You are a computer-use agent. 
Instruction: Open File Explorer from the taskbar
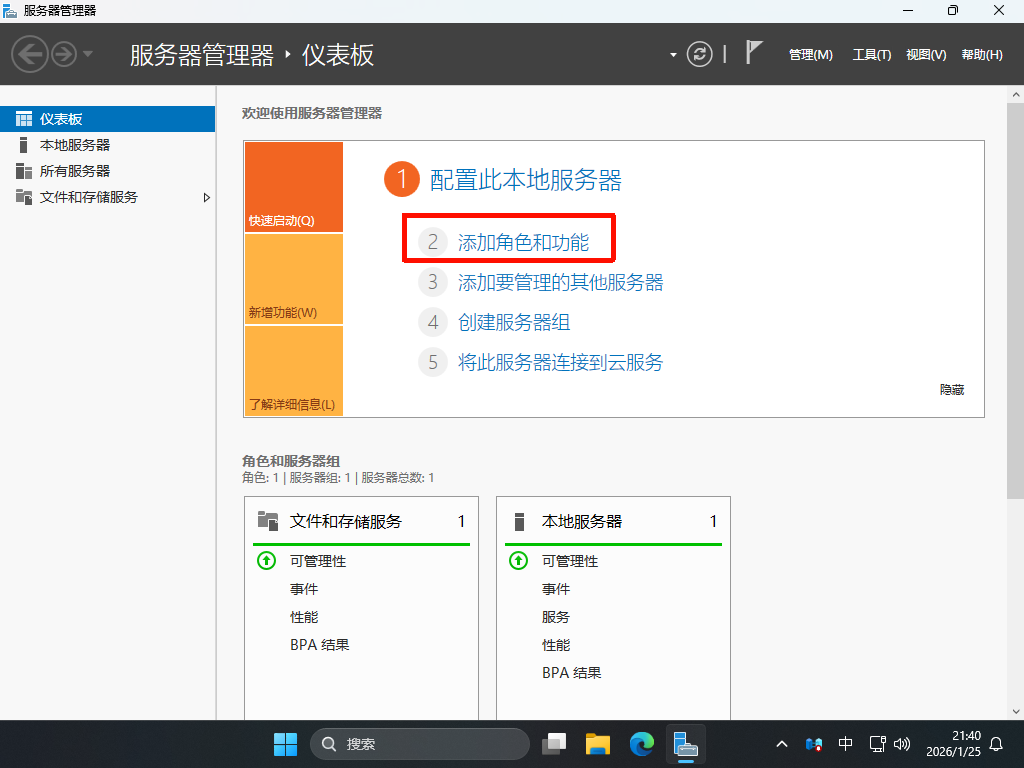click(x=598, y=744)
